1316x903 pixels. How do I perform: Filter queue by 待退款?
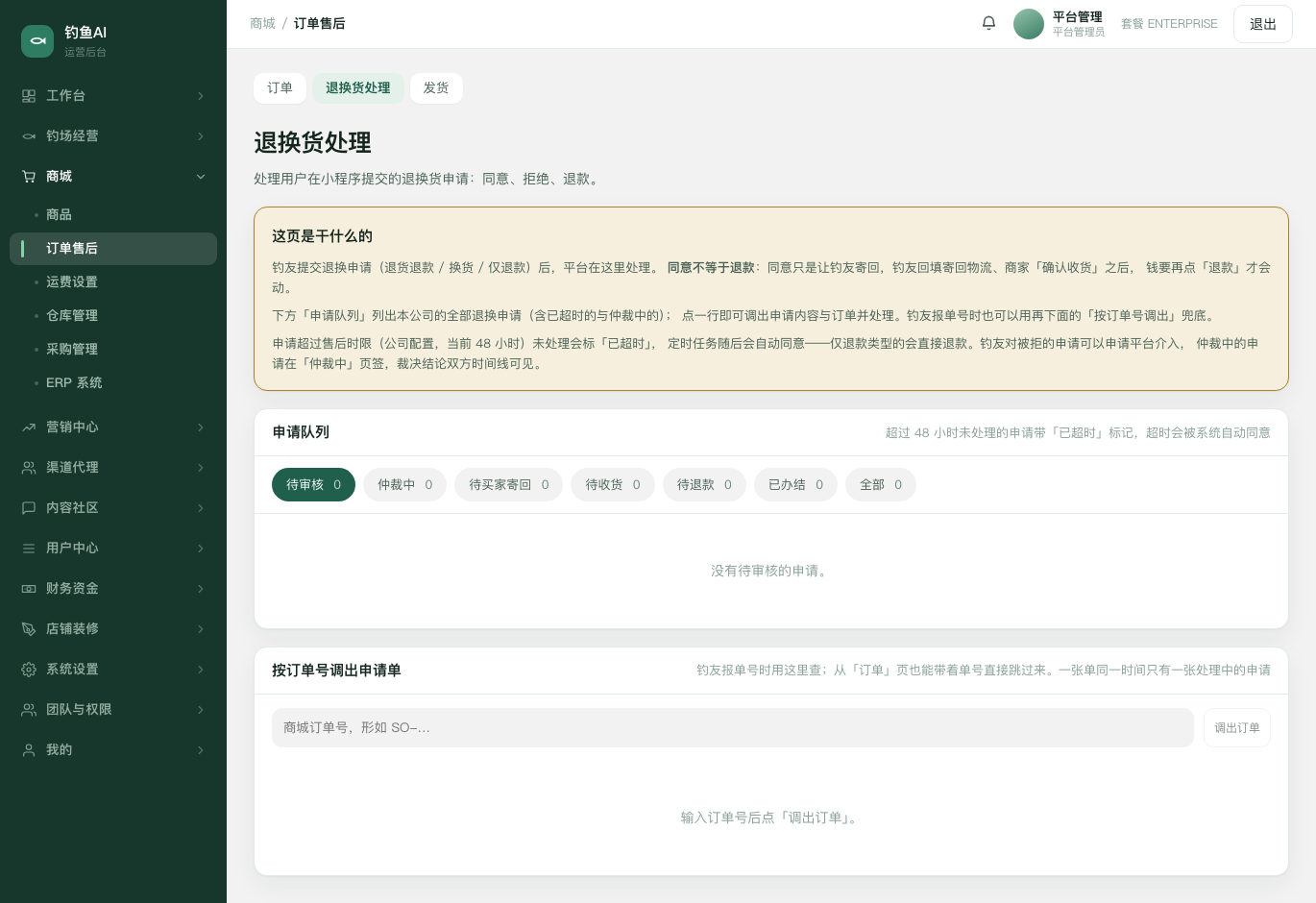pos(704,485)
